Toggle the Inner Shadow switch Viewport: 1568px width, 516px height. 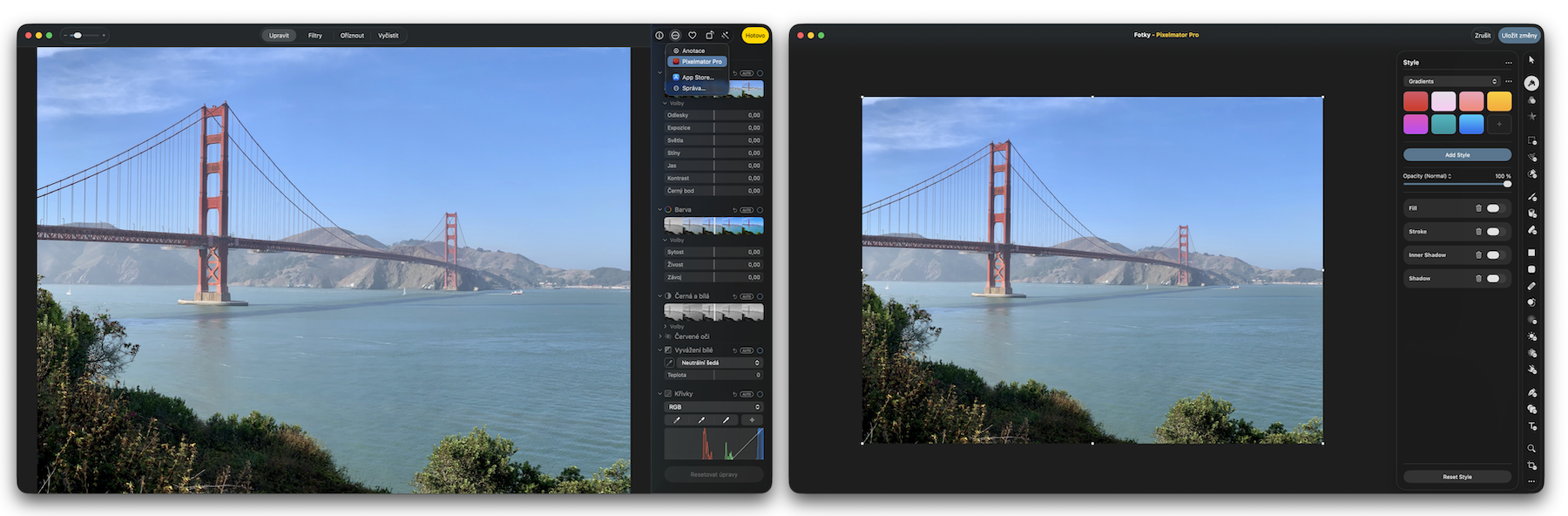tap(1493, 255)
